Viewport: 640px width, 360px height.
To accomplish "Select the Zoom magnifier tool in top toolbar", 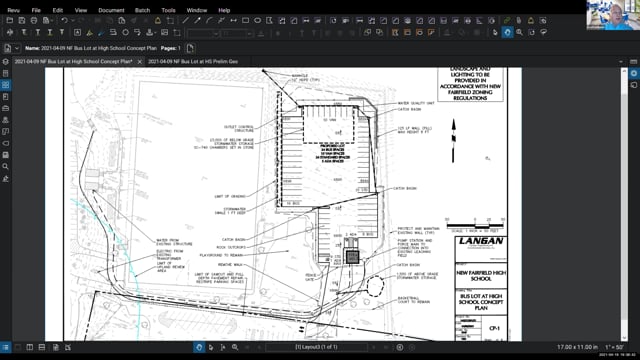I will [x=519, y=32].
